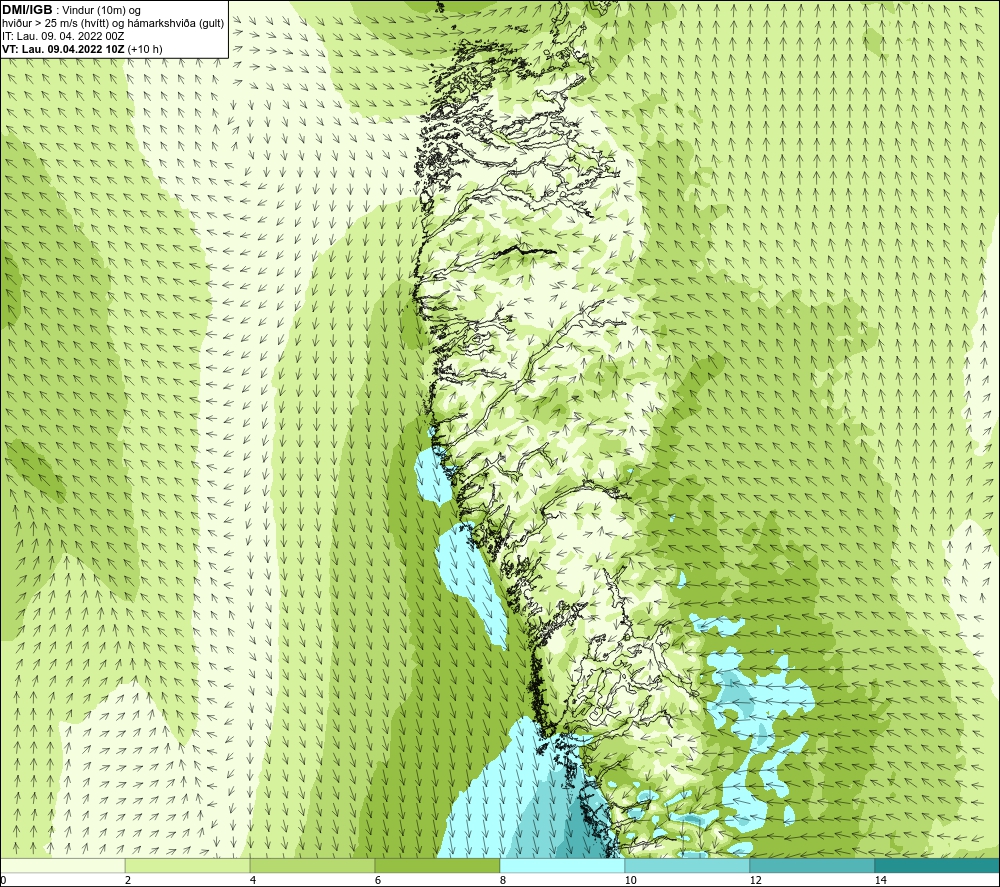Click the "hviður > 25 m/s" legend line
Viewport: 1000px width, 887px height.
(112, 24)
